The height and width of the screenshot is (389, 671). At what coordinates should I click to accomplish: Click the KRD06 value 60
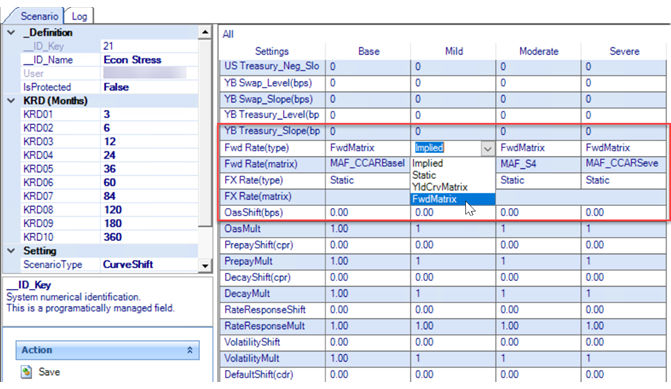110,183
